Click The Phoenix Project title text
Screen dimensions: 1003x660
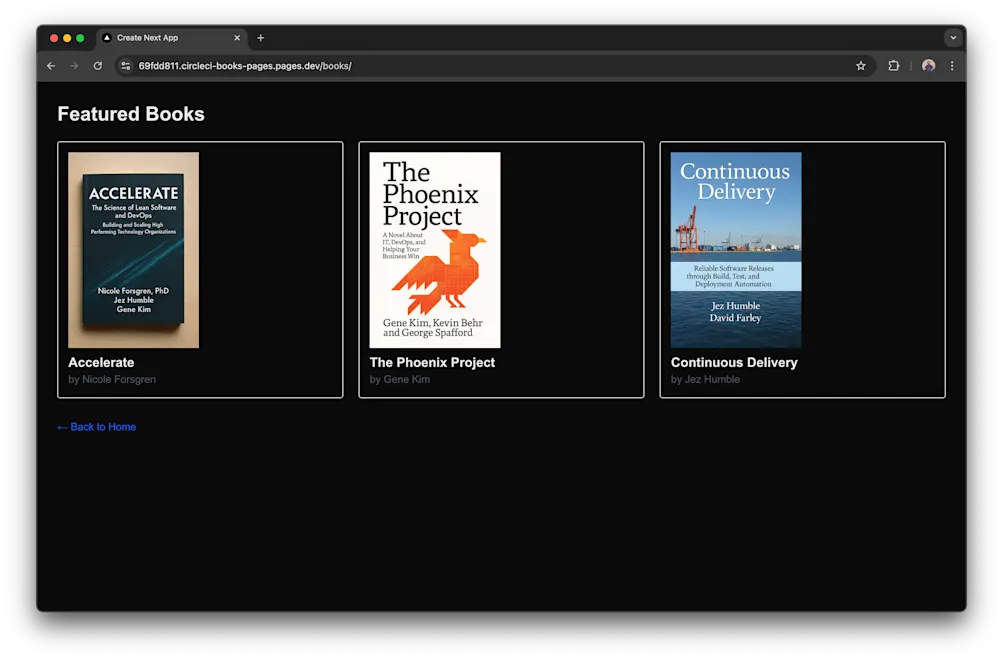(x=432, y=363)
